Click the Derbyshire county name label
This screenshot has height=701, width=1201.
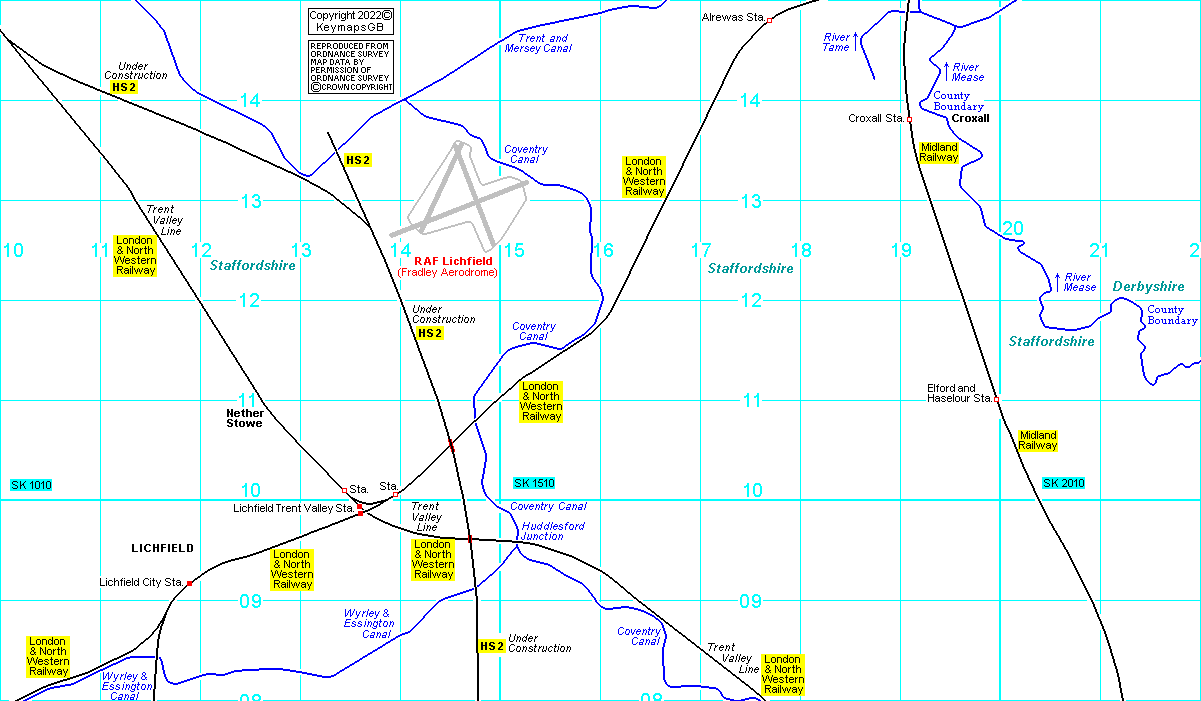[1148, 287]
